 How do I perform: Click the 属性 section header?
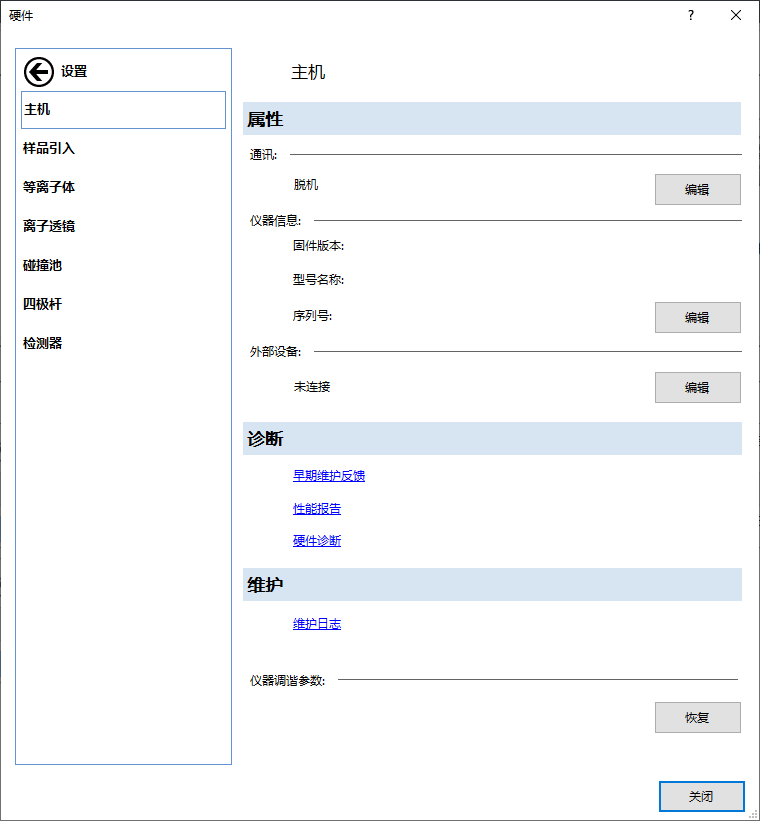tap(492, 119)
